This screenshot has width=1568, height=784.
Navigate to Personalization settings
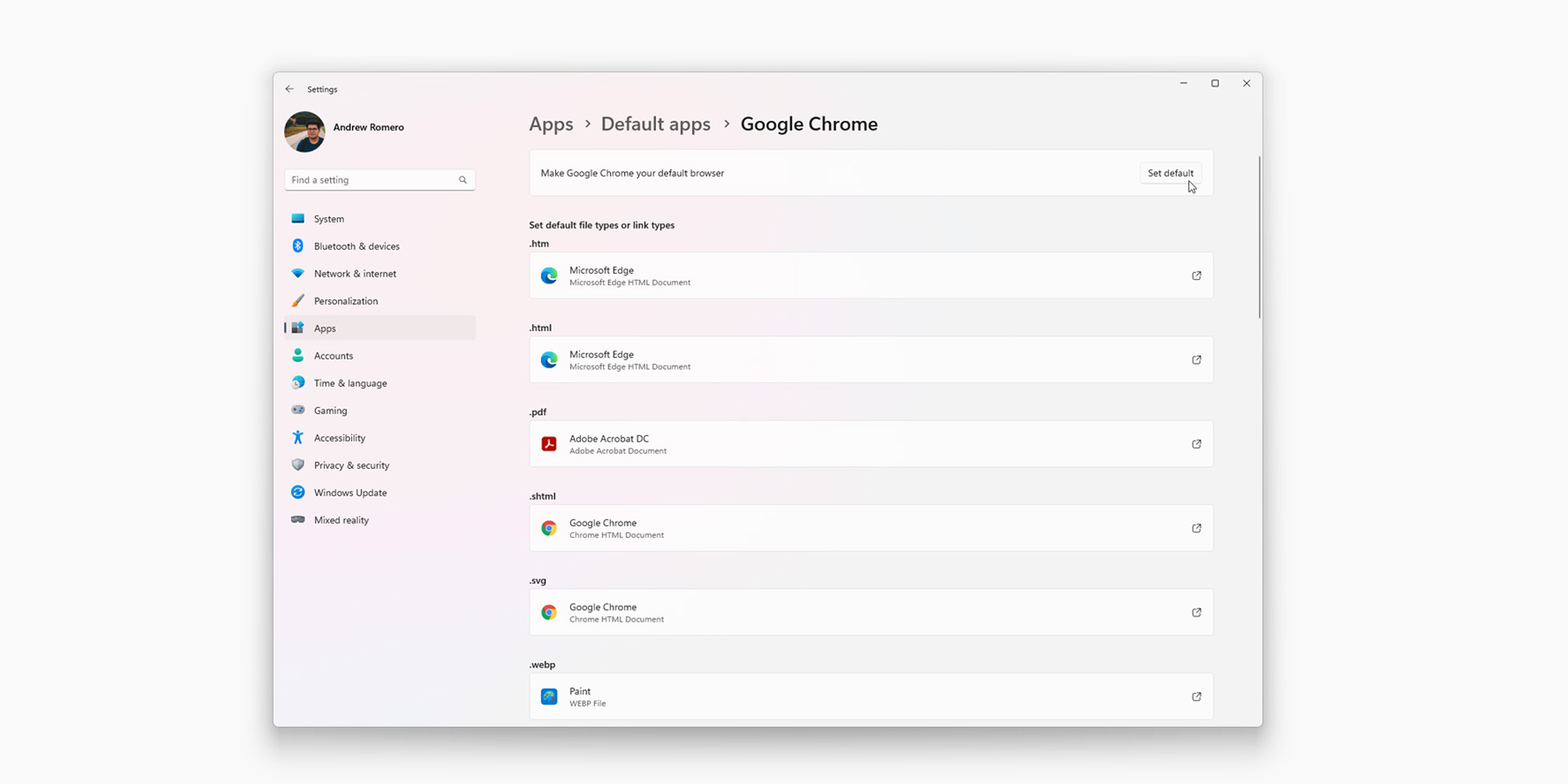tap(346, 301)
